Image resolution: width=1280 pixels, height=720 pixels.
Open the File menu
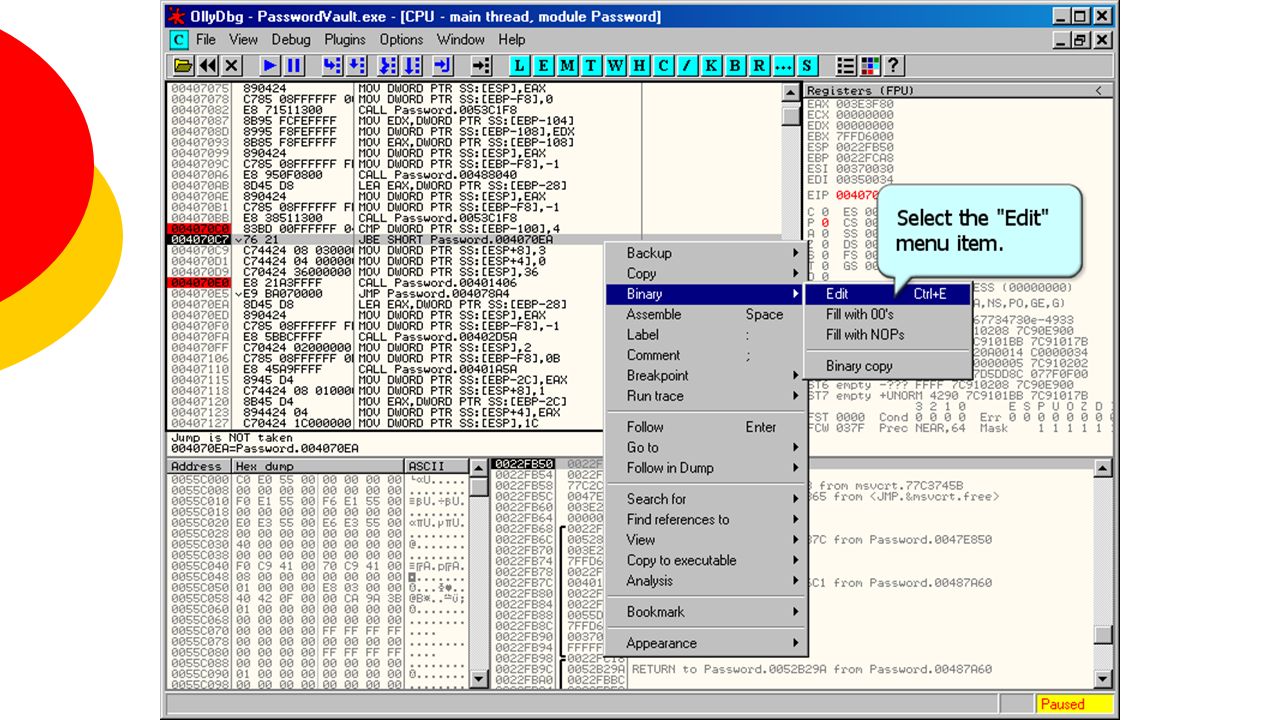(x=206, y=40)
